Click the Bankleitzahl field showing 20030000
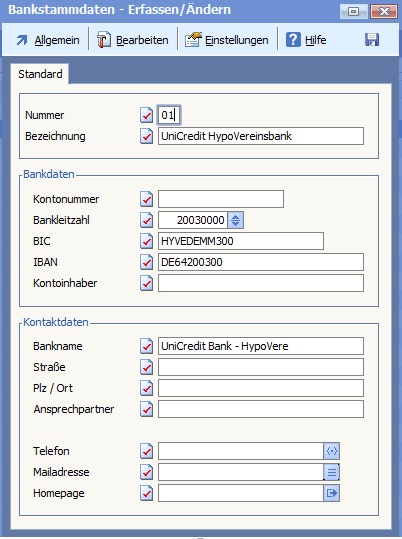Image resolution: width=402 pixels, height=539 pixels. [193, 220]
